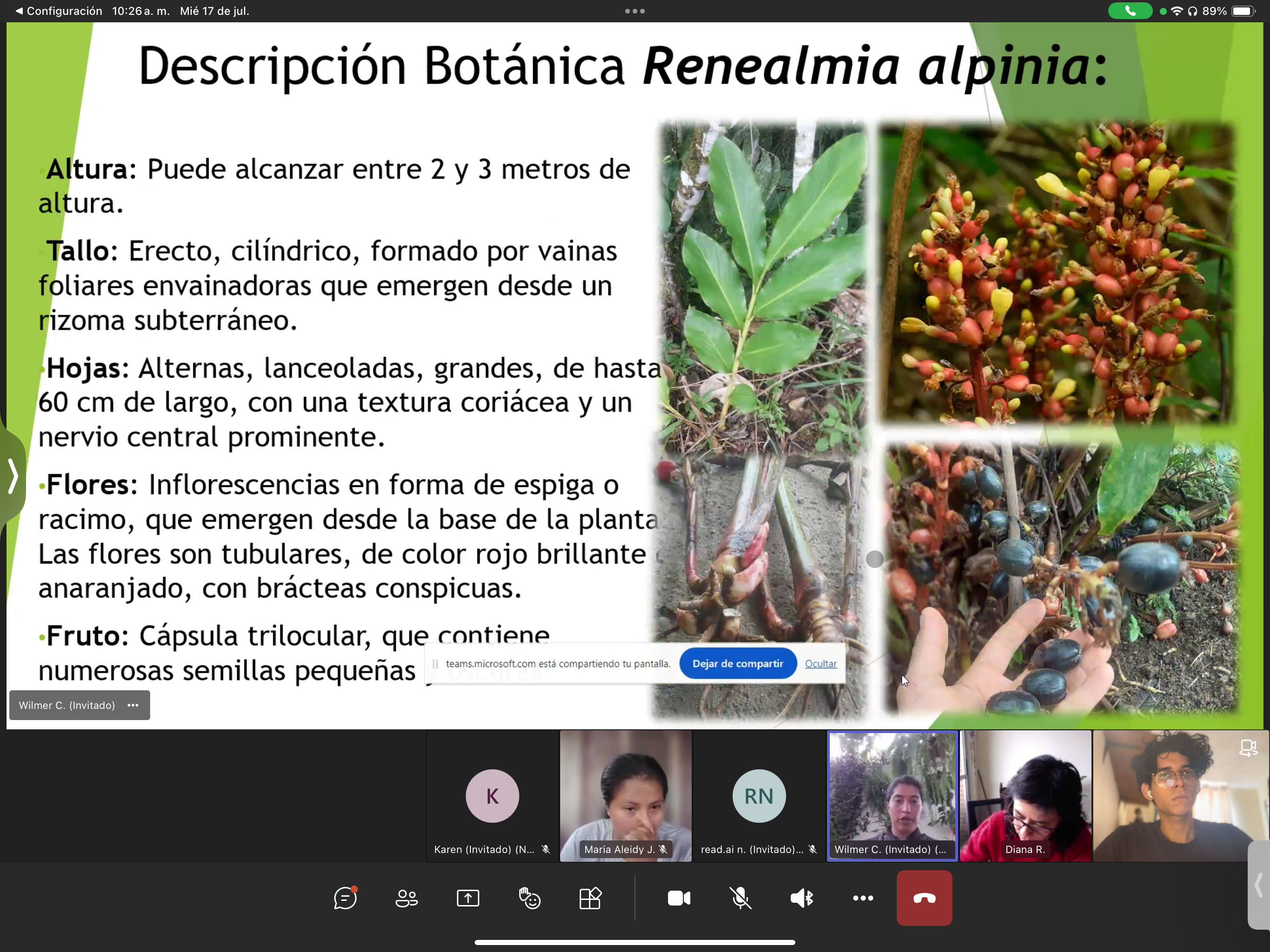The image size is (1270, 952).
Task: Click the share content icon
Action: pyautogui.click(x=468, y=898)
